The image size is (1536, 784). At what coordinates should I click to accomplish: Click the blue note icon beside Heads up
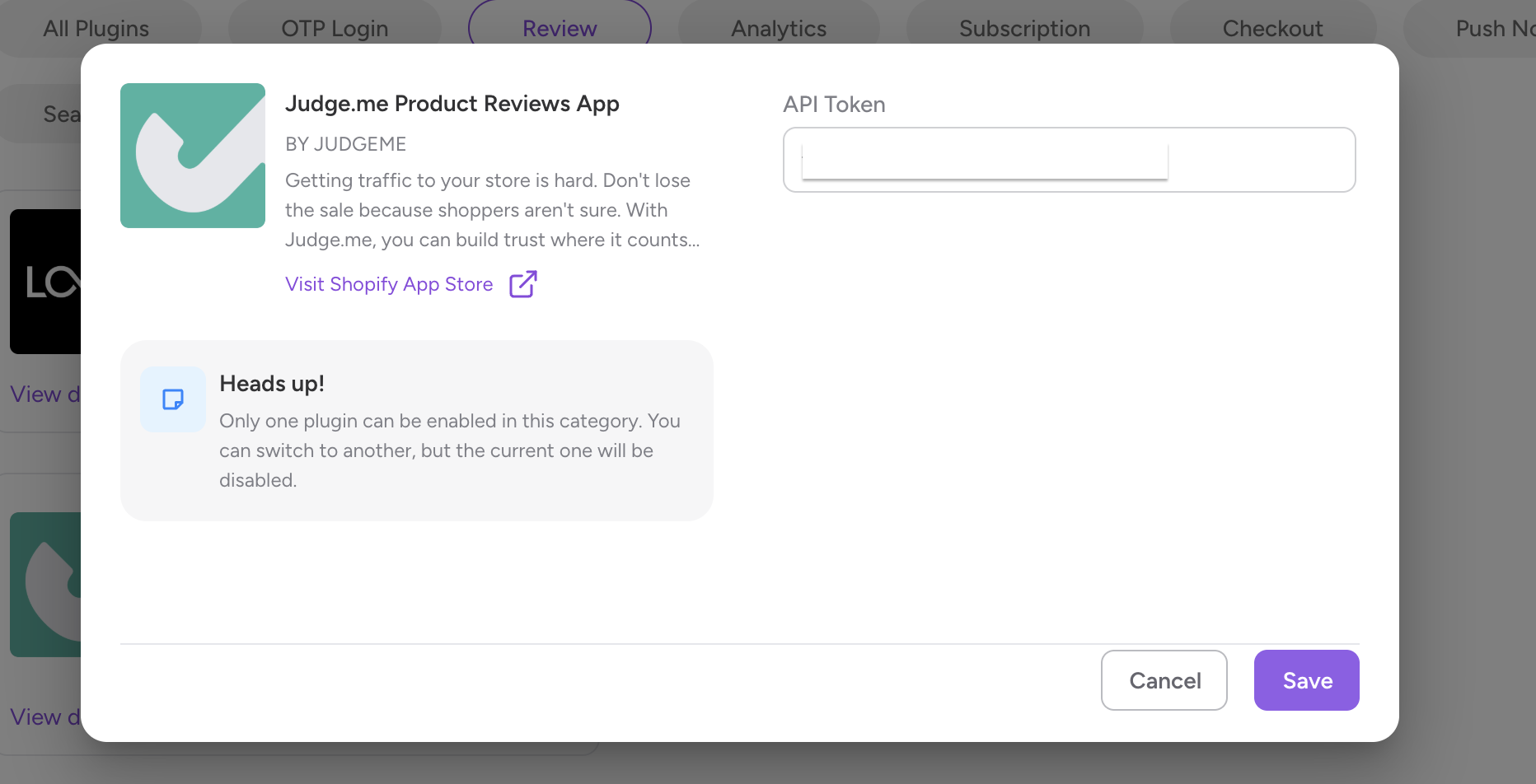coord(173,399)
